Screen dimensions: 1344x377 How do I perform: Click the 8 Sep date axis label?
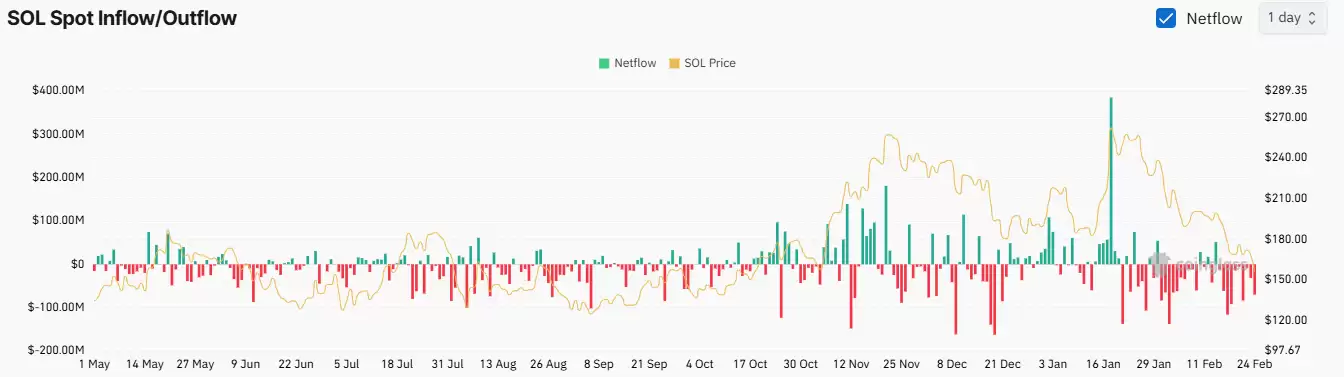click(600, 364)
